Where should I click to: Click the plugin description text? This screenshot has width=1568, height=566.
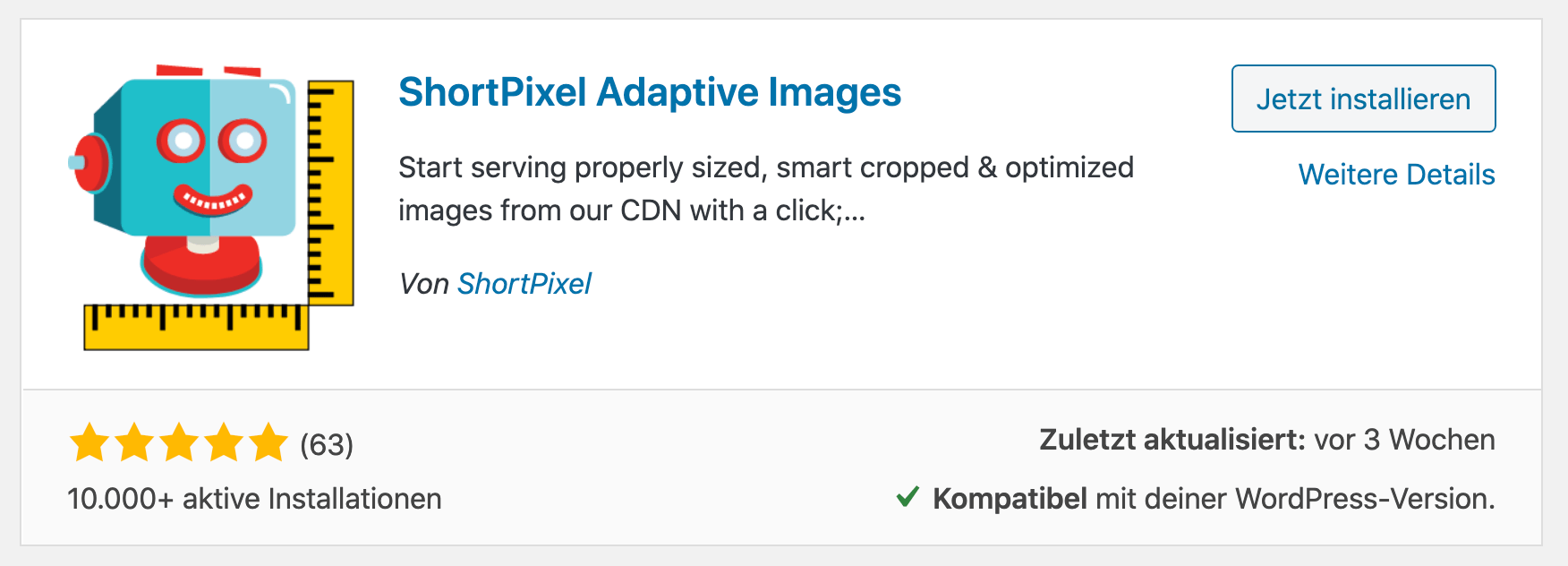[x=765, y=189]
